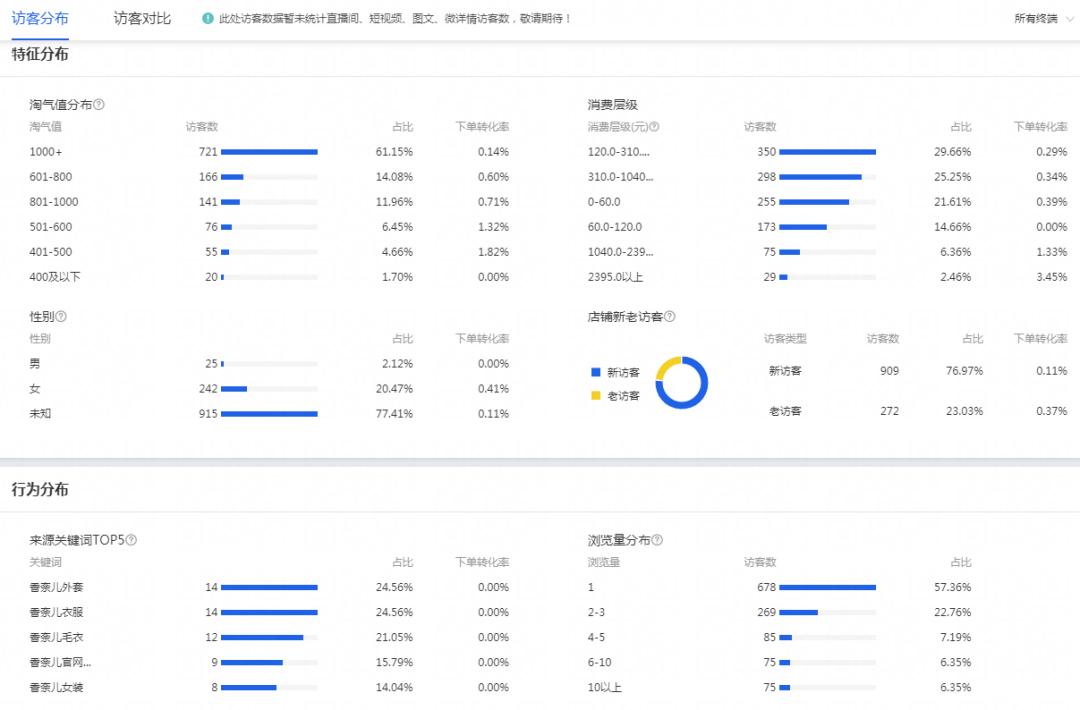Select the 访客分布 tab
The image size is (1080, 710).
(x=40, y=18)
